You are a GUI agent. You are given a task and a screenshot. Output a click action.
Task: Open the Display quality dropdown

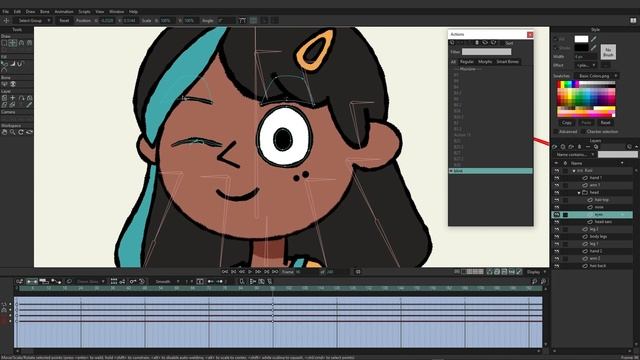click(x=536, y=272)
